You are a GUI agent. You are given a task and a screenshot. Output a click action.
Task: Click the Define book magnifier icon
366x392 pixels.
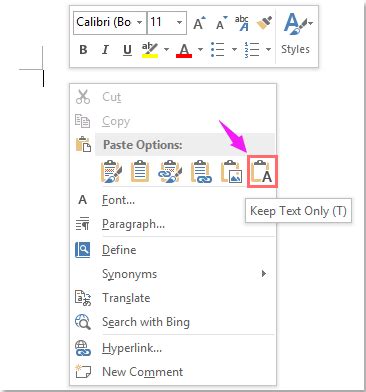[82, 250]
